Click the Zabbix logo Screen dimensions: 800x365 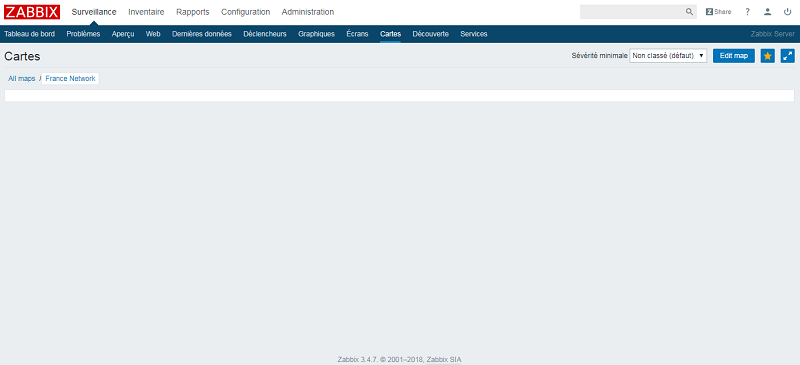pyautogui.click(x=32, y=12)
